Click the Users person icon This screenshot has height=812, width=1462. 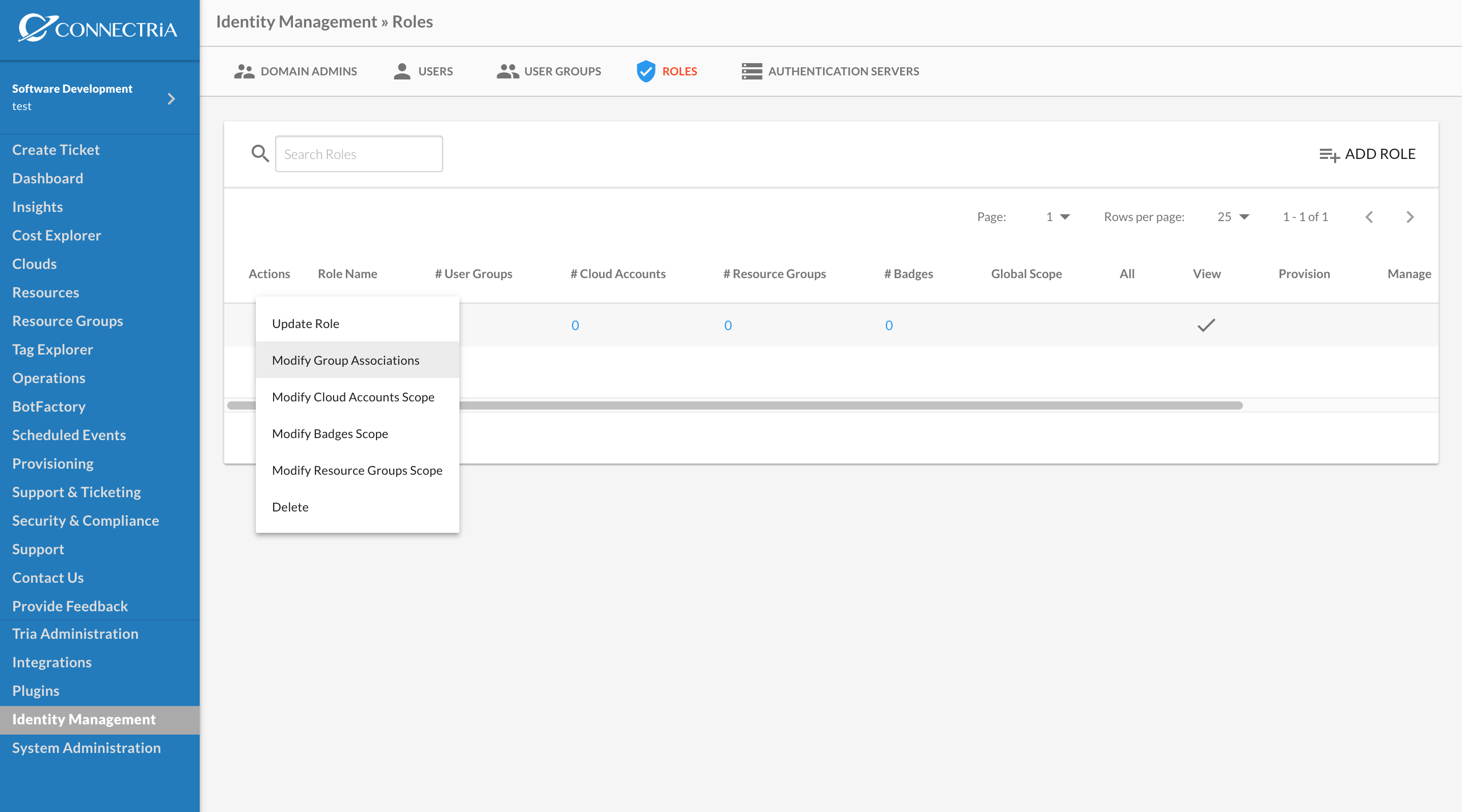click(402, 71)
